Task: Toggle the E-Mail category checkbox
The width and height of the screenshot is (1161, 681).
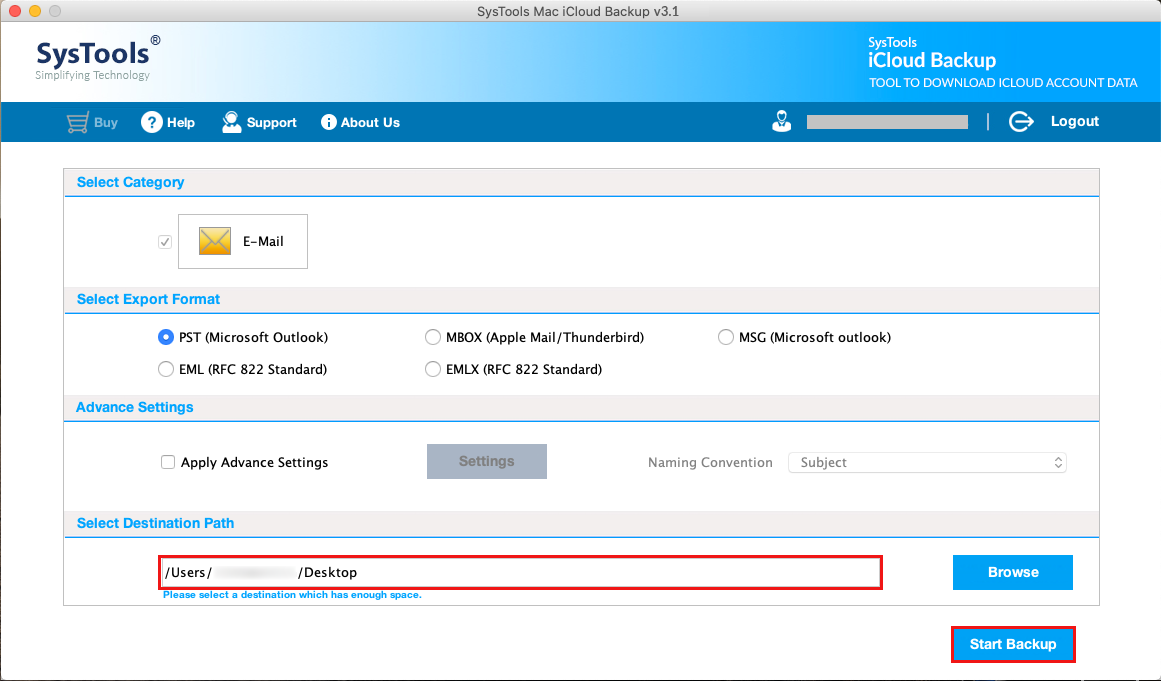Action: pos(165,242)
